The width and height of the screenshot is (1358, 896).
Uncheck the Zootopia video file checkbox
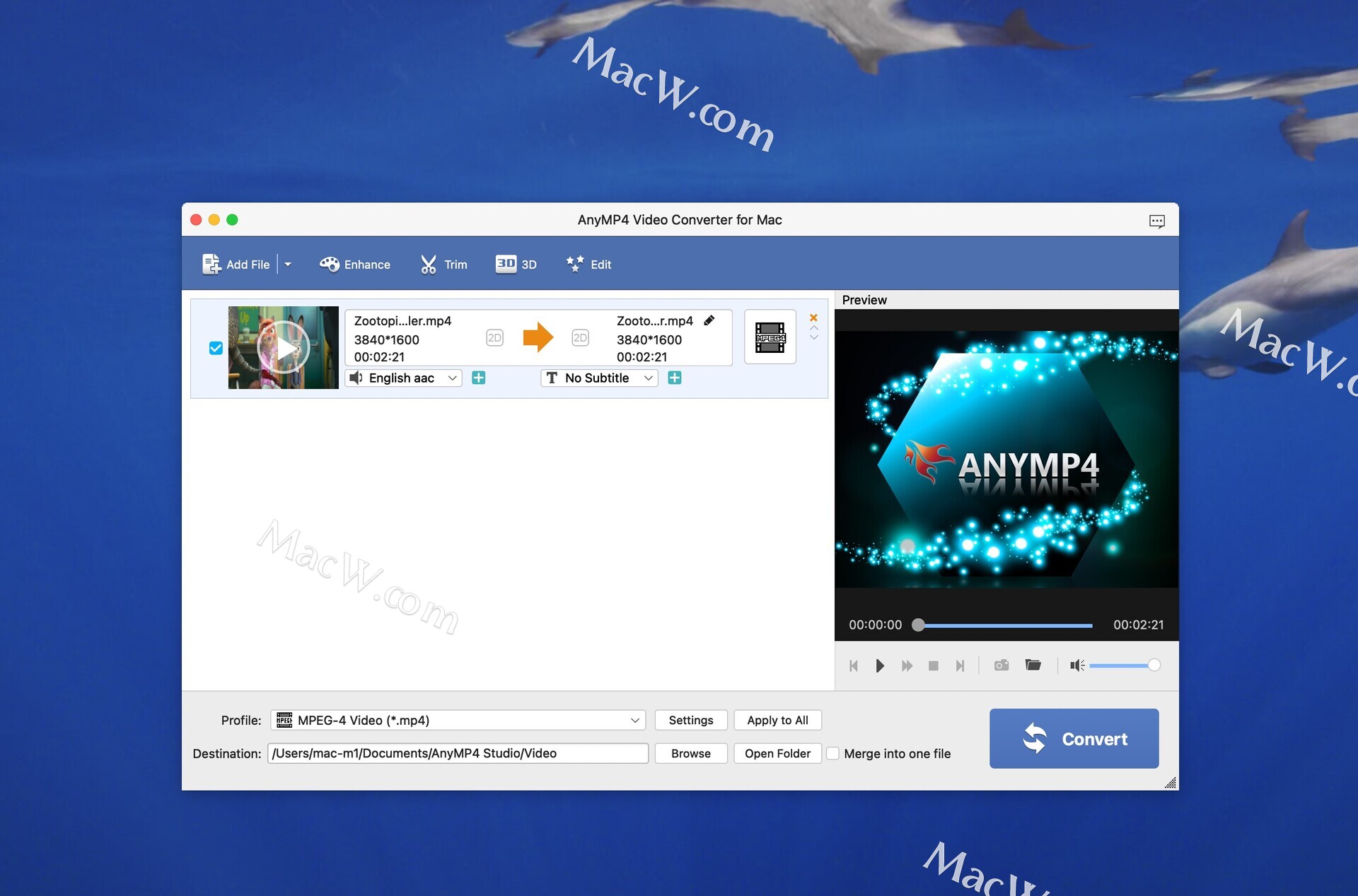pyautogui.click(x=216, y=348)
